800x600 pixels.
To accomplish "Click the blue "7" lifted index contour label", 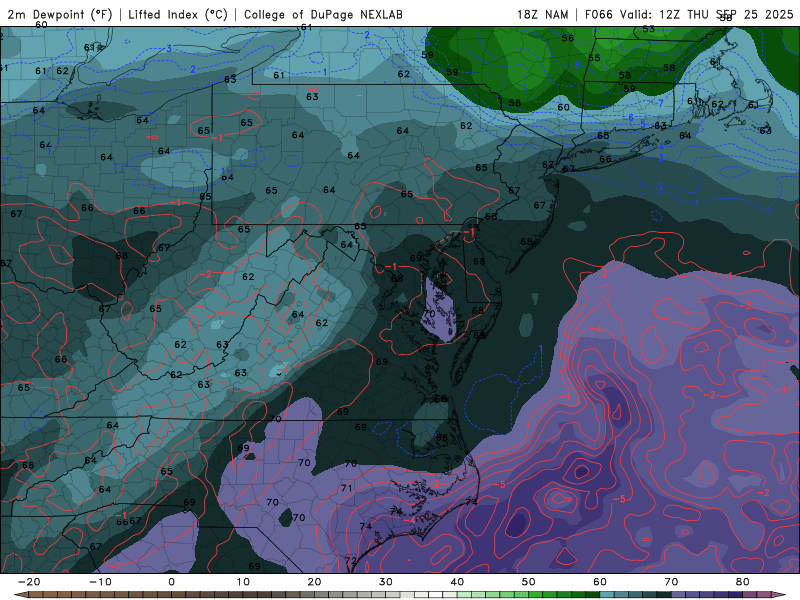I will pyautogui.click(x=661, y=104).
